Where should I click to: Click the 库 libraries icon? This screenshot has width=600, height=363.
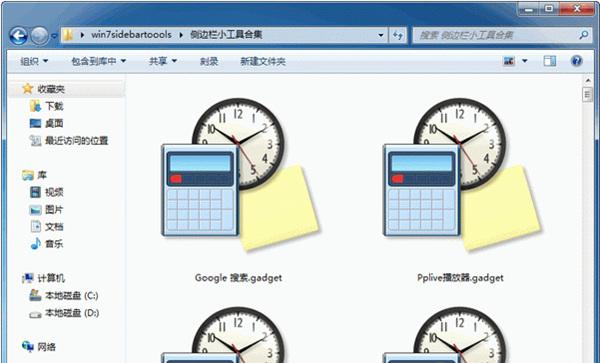point(28,175)
